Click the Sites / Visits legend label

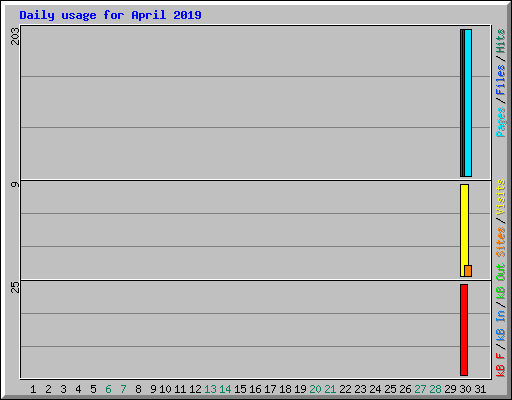point(501,218)
